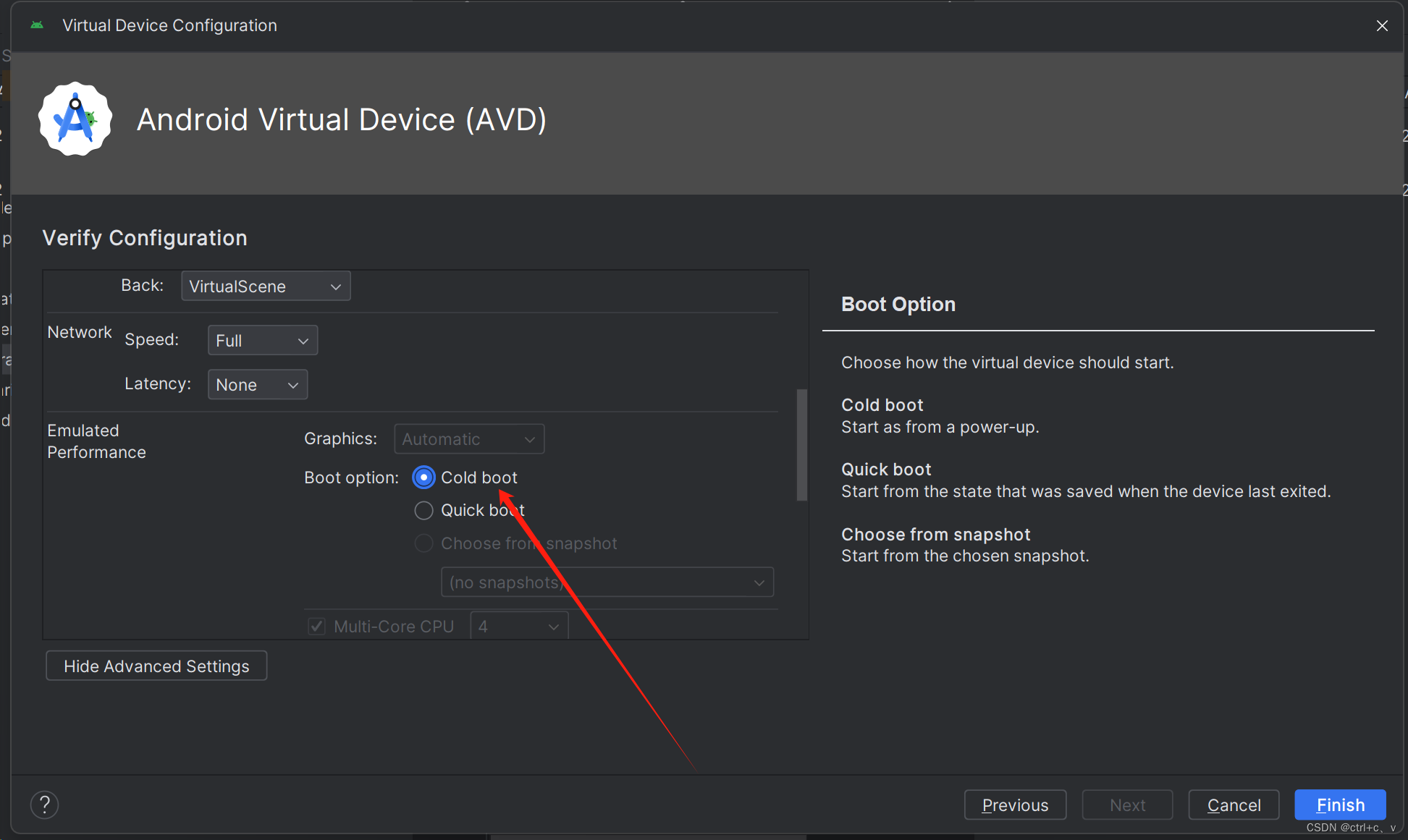Select Choose from snapshot radio option
The width and height of the screenshot is (1408, 840).
(x=423, y=543)
